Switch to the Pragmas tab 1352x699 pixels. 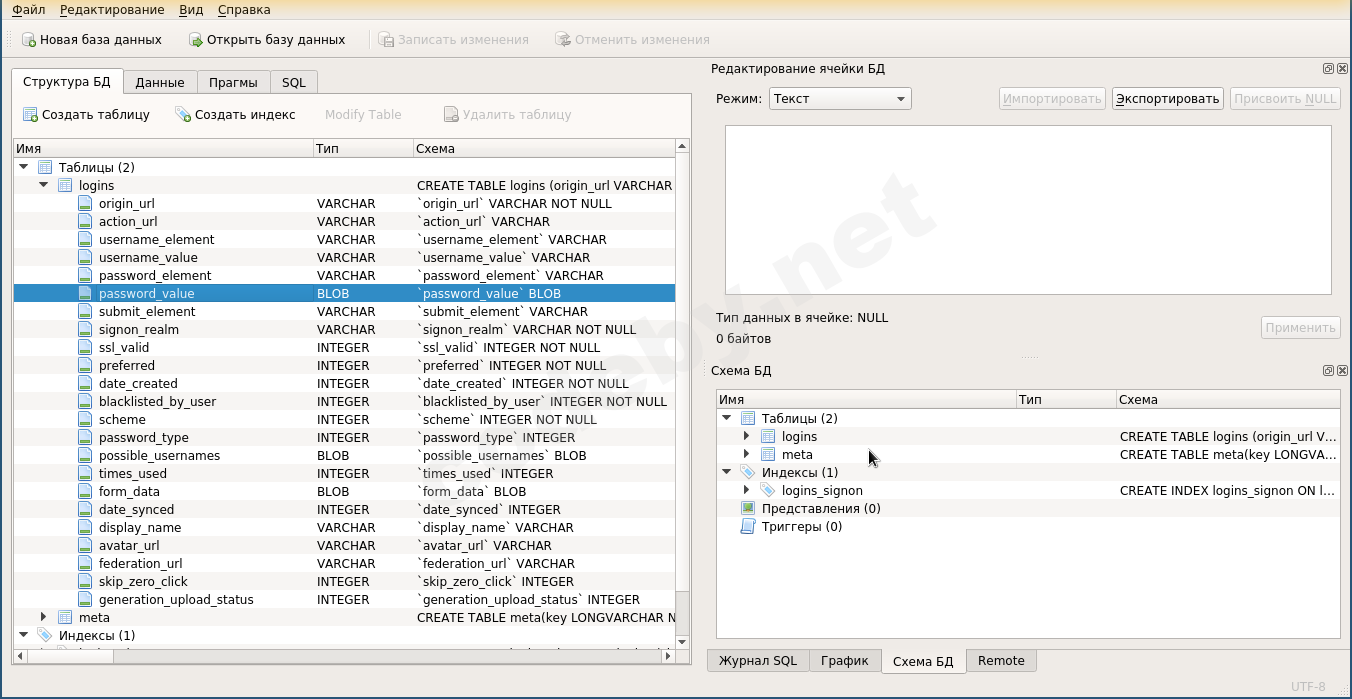click(x=232, y=83)
